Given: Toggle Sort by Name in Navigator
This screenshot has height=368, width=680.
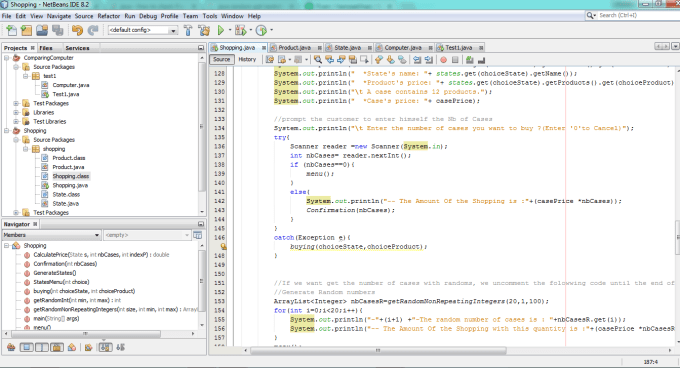Looking at the screenshot, I should 105,347.
